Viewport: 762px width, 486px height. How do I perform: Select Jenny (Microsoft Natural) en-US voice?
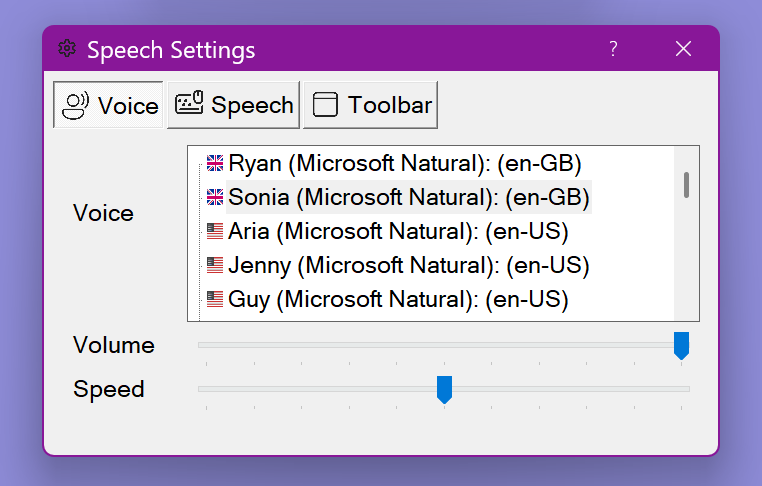click(409, 265)
